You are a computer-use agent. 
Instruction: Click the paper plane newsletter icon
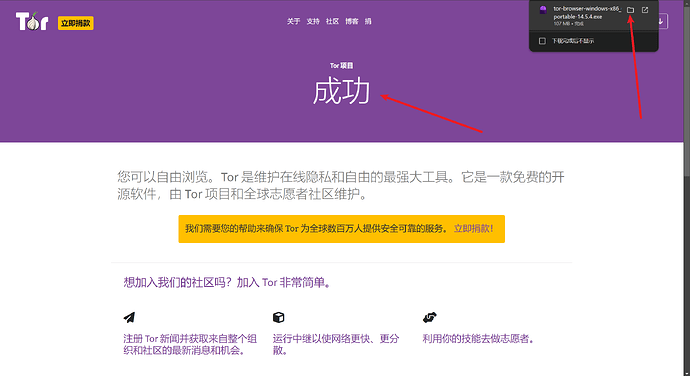click(129, 317)
